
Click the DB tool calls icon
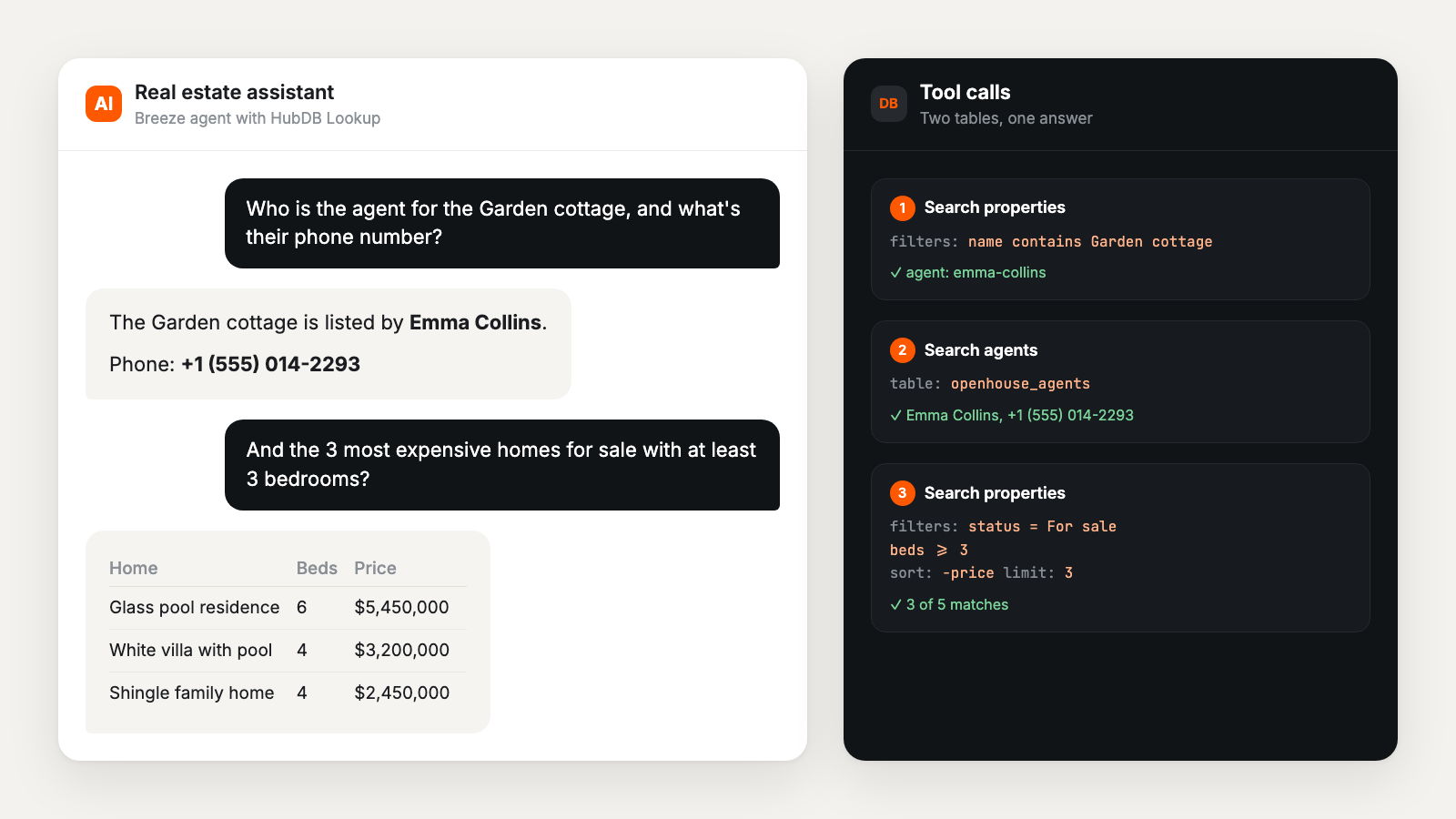tap(889, 104)
